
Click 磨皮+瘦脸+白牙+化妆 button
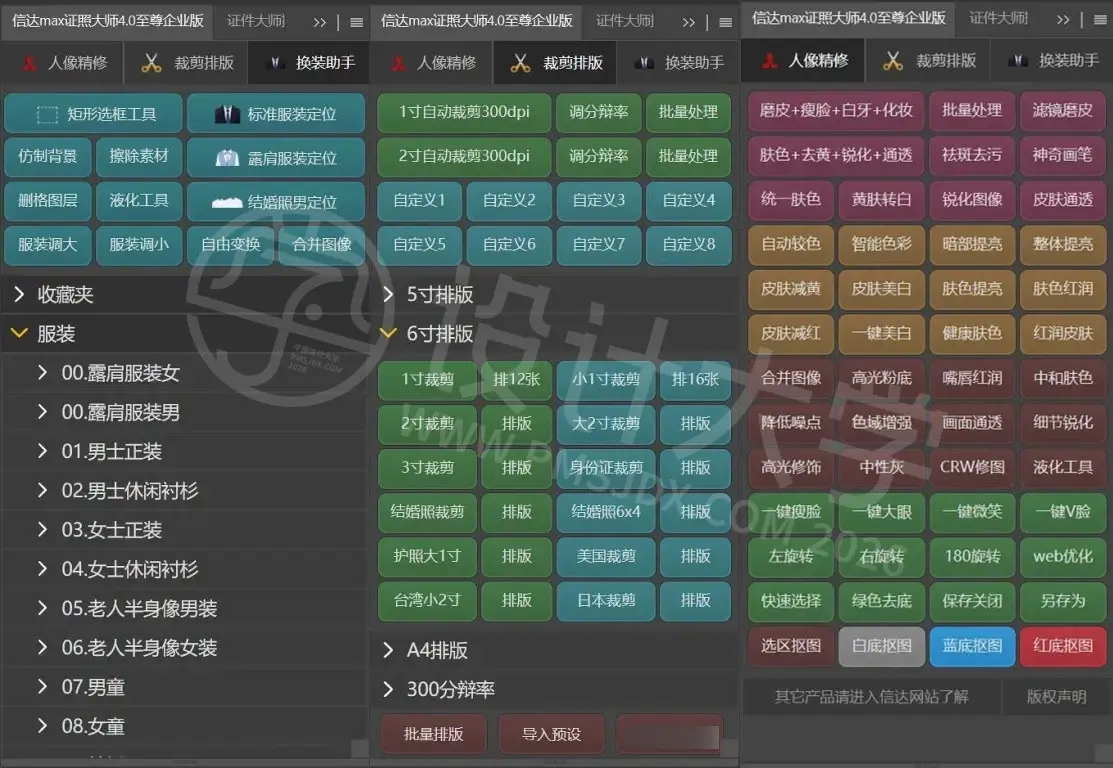coord(836,111)
